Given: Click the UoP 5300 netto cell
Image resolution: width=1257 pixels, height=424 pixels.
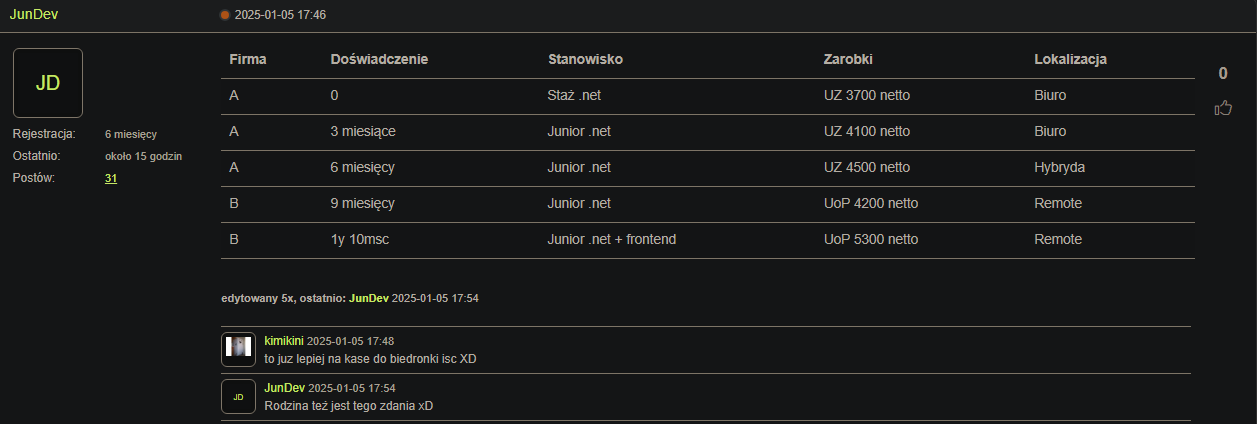Looking at the screenshot, I should 870,239.
